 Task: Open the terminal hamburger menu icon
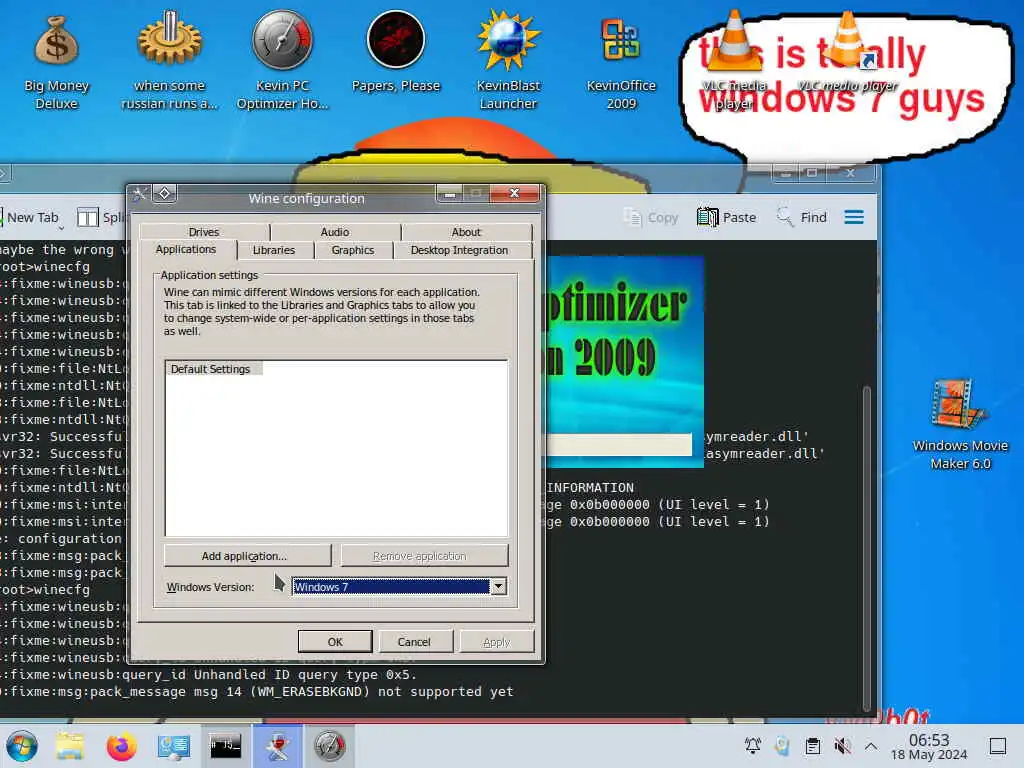854,217
